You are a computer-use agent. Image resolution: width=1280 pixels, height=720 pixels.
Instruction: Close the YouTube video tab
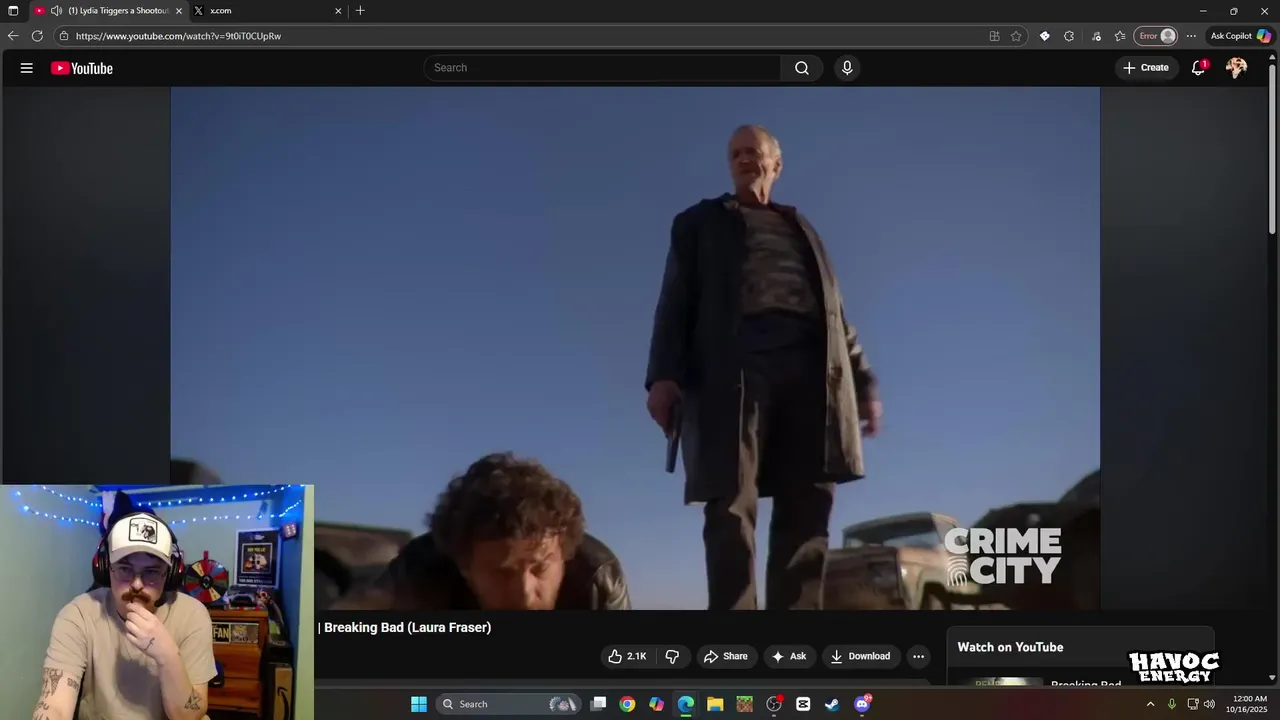(179, 11)
